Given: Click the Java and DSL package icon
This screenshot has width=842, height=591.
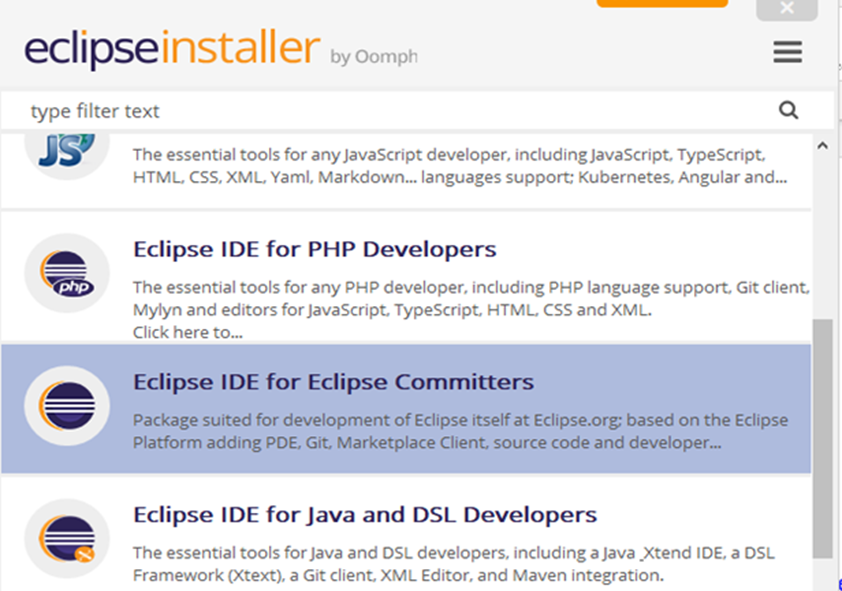Looking at the screenshot, I should coord(67,538).
